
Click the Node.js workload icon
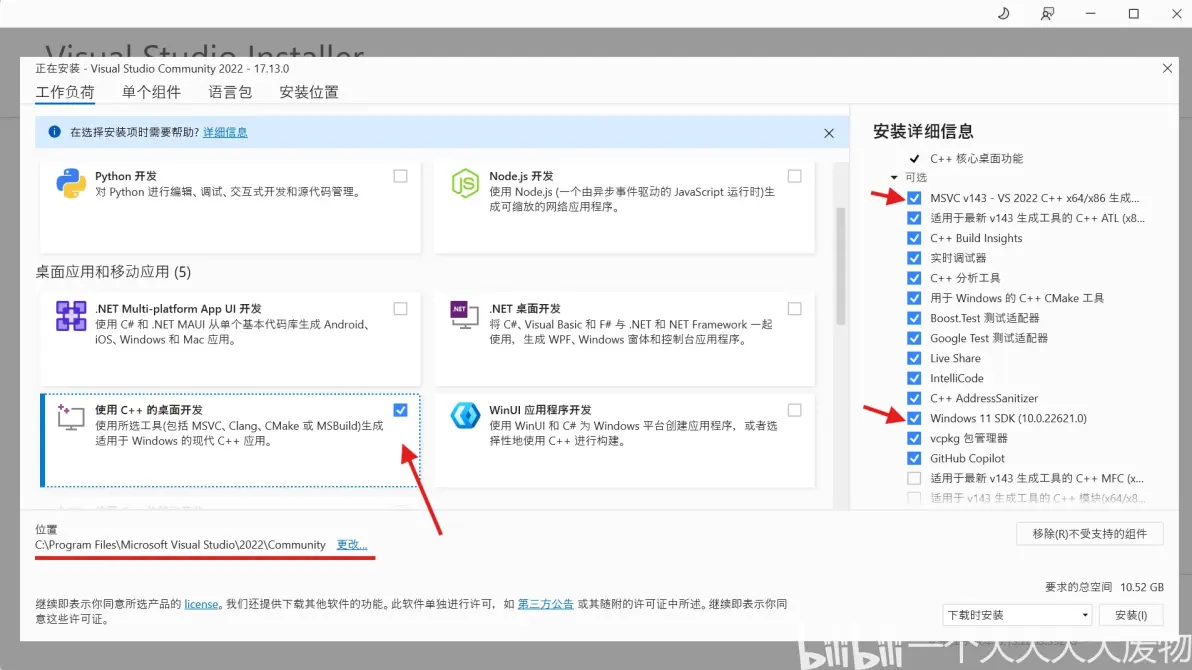[x=464, y=183]
